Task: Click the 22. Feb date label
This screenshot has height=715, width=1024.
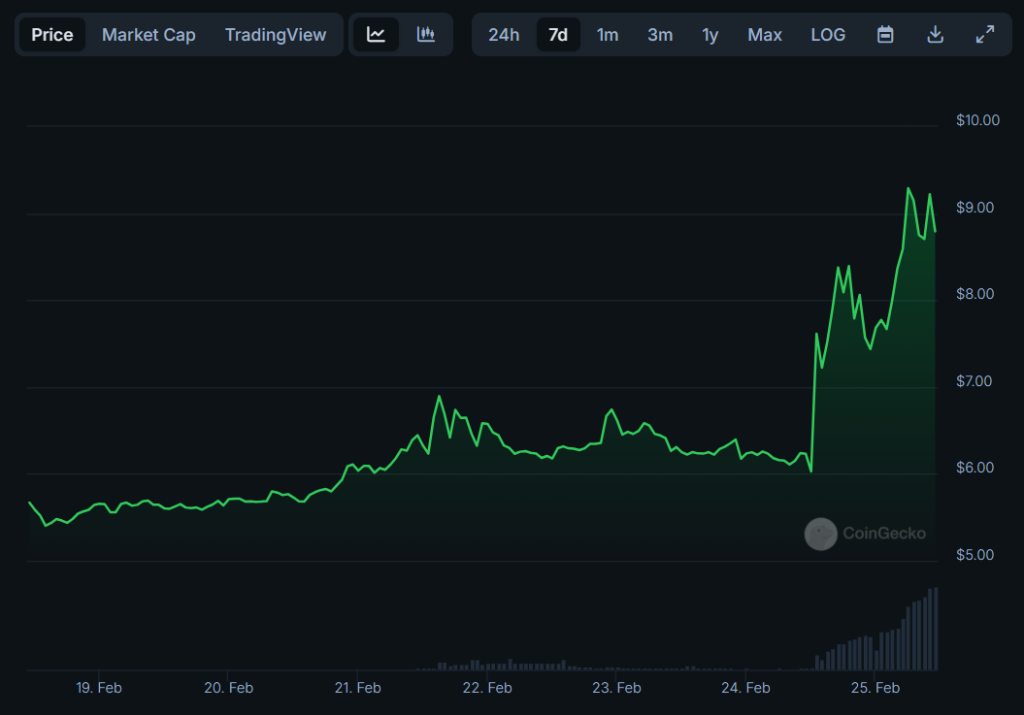Action: [x=487, y=688]
